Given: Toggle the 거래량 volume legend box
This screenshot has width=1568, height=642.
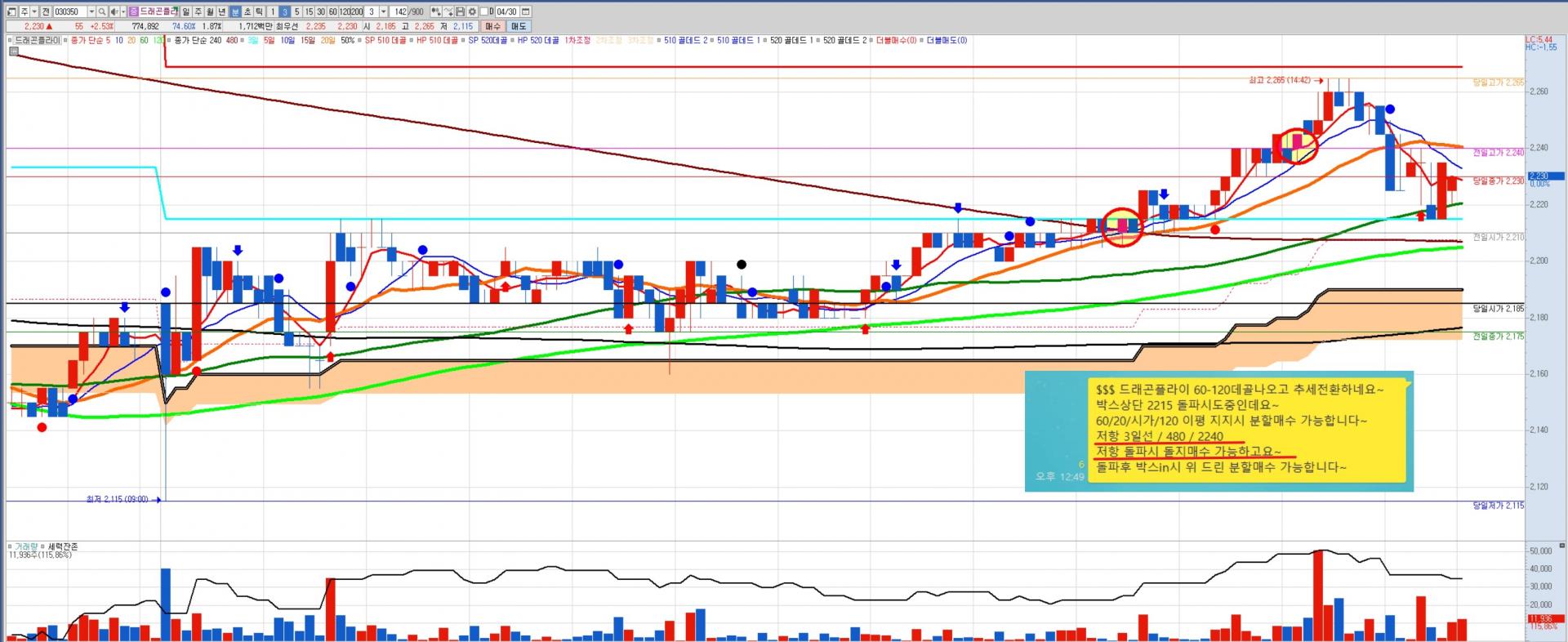Looking at the screenshot, I should coord(10,546).
